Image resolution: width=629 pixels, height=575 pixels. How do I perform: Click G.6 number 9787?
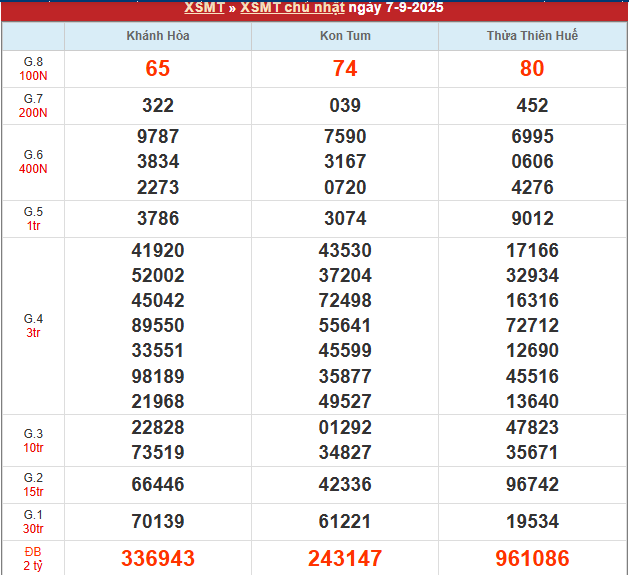point(158,136)
